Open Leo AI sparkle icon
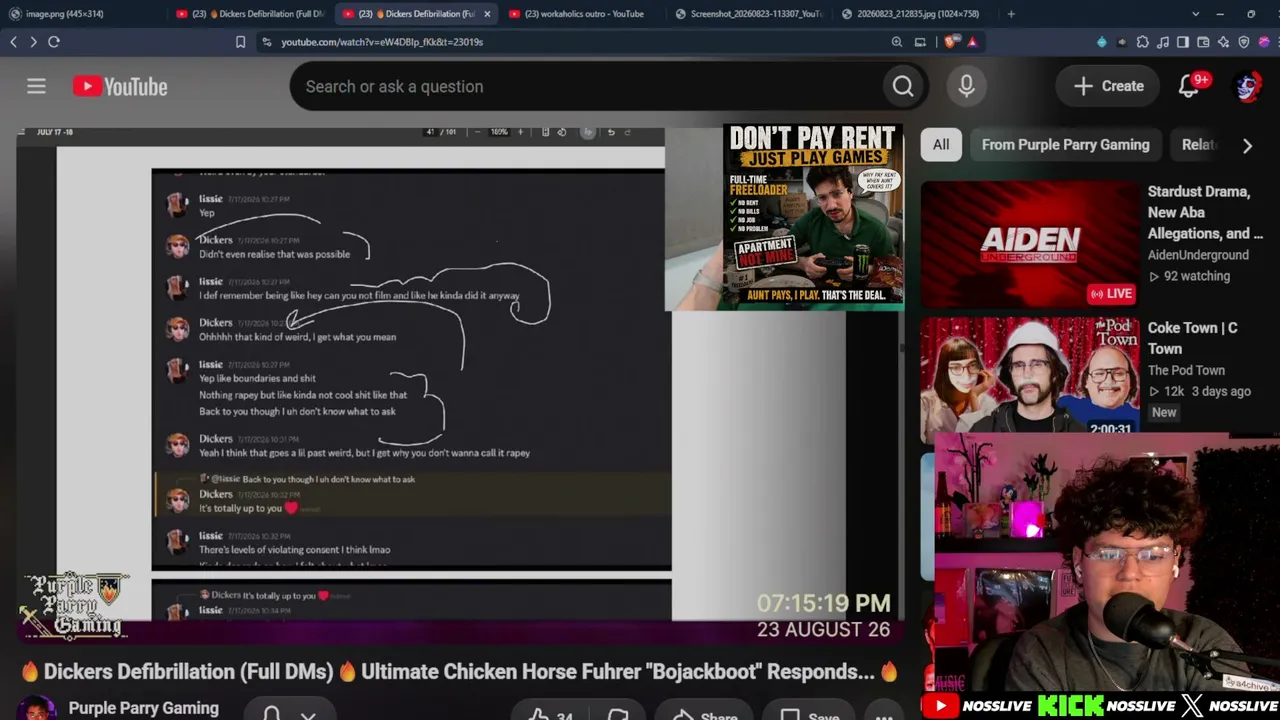1280x720 pixels. [x=1223, y=42]
